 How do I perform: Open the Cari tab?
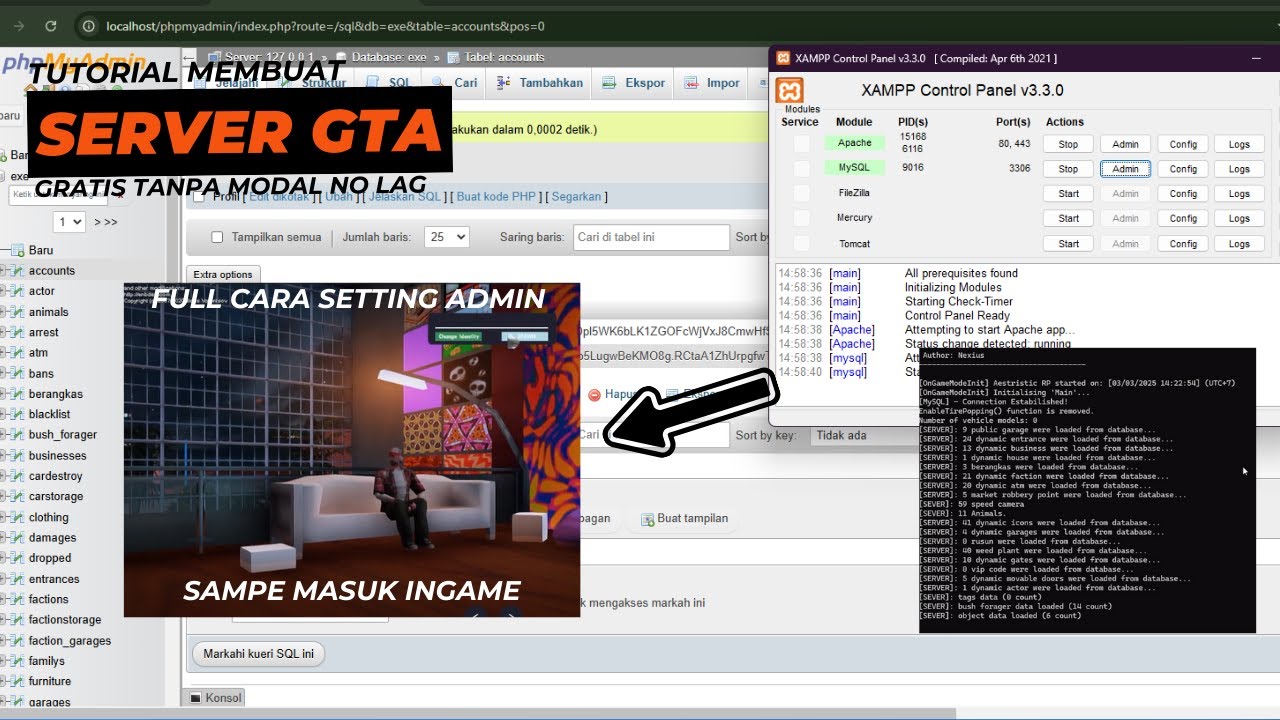pos(456,83)
